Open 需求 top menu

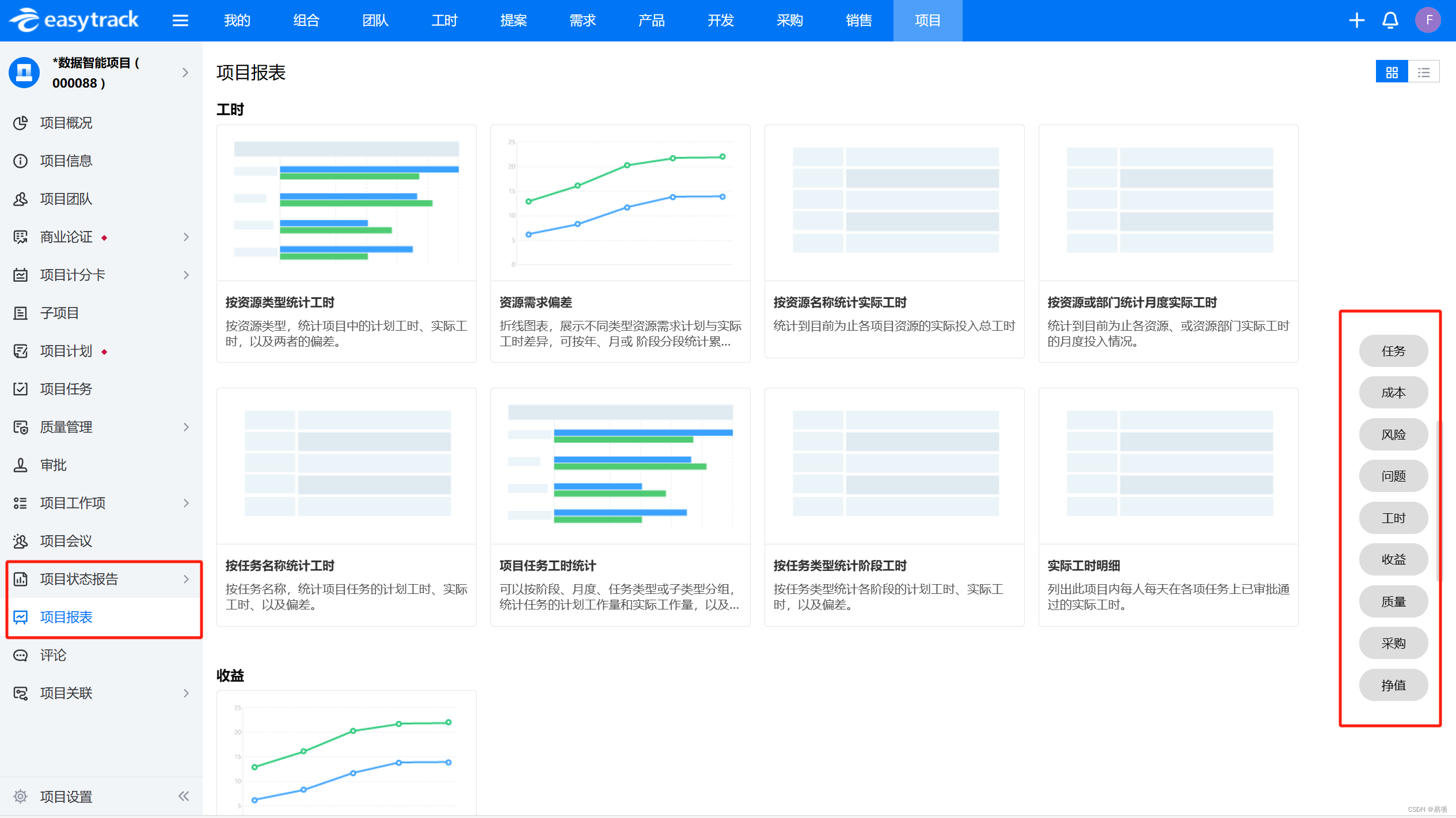pos(583,21)
